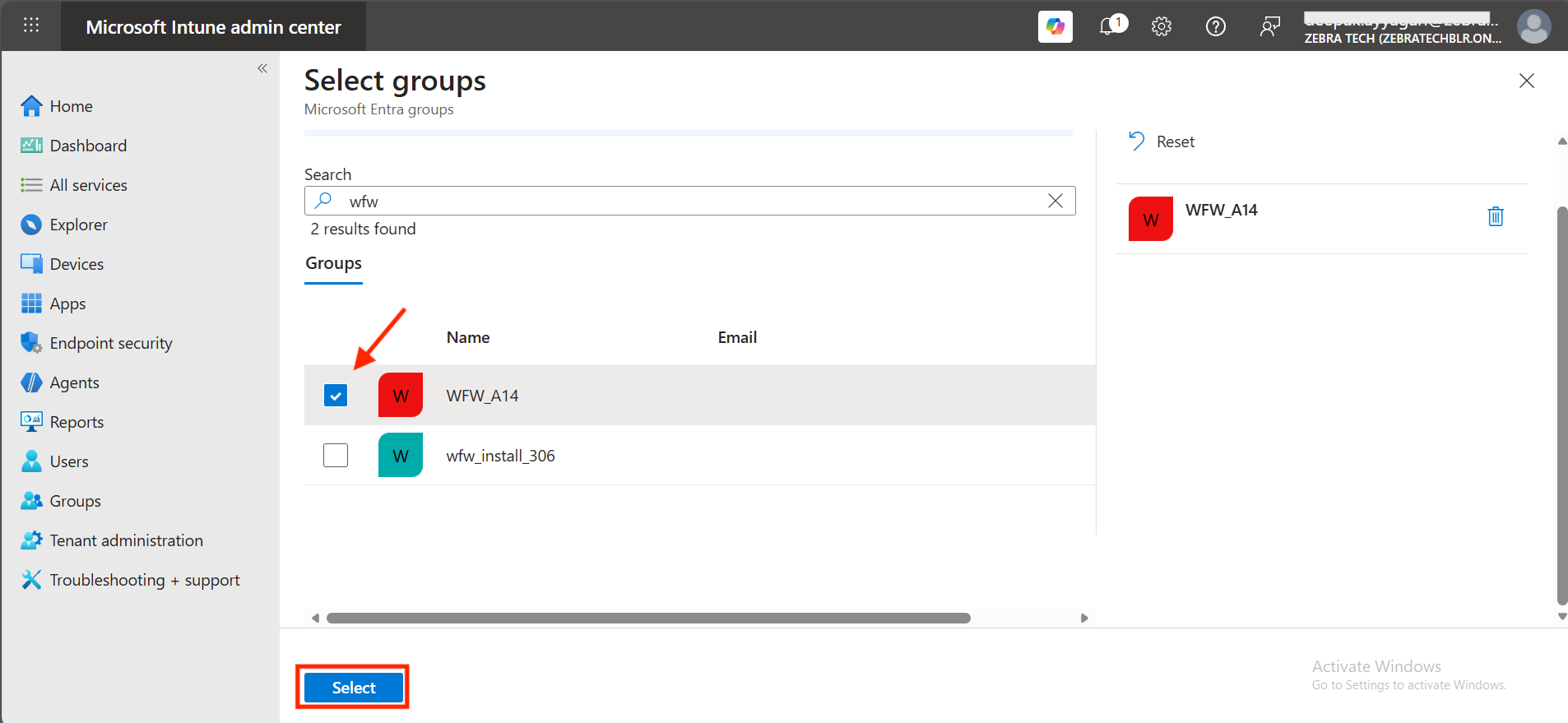Screen dimensions: 1568x723
Task: Click the Microsoft Intune admin center title
Action: click(x=213, y=27)
